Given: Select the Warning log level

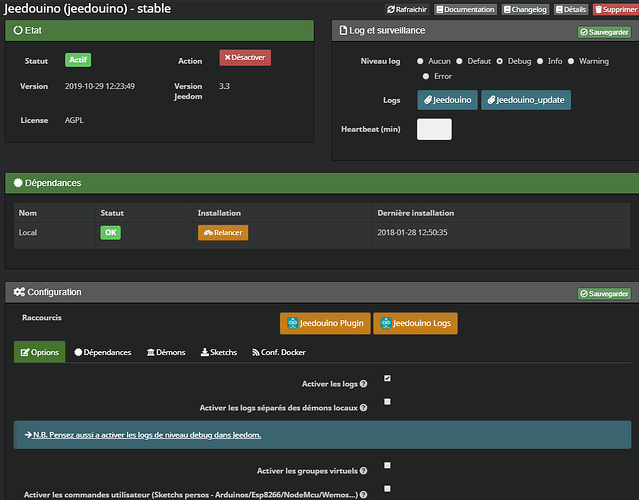Looking at the screenshot, I should click(571, 61).
